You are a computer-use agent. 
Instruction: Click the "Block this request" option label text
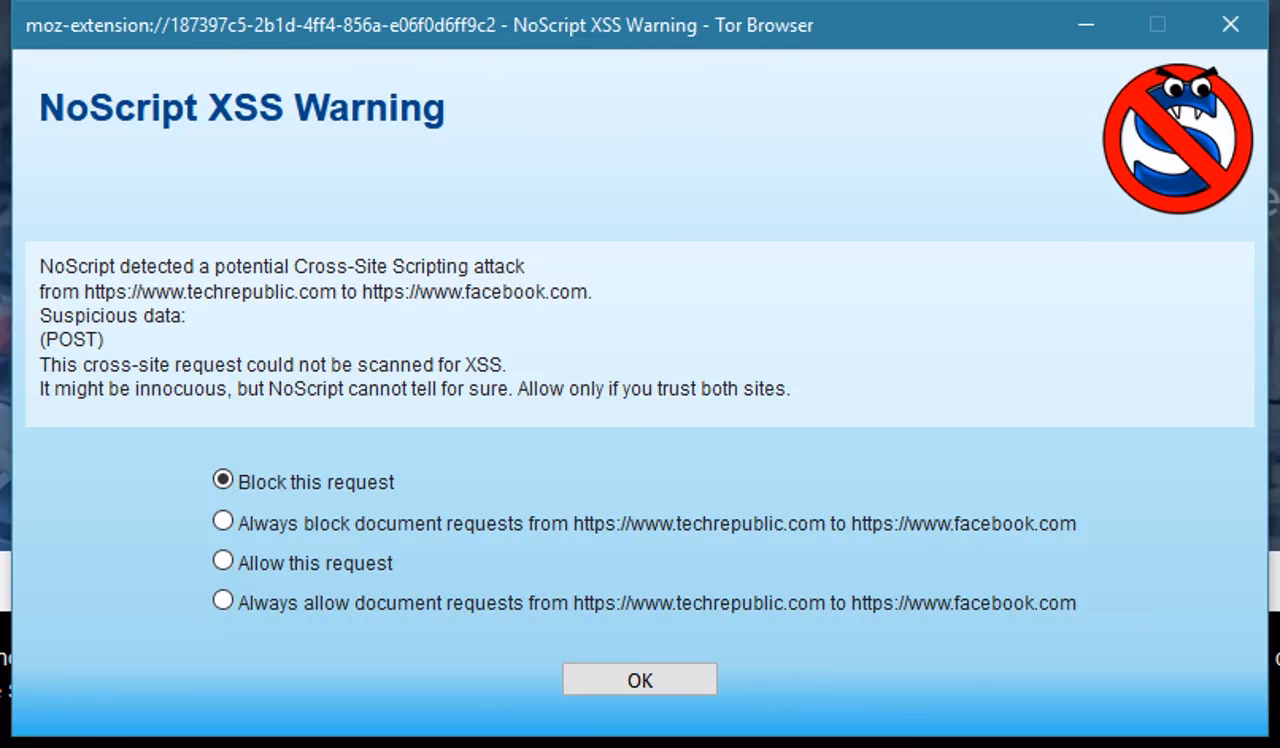coord(314,482)
